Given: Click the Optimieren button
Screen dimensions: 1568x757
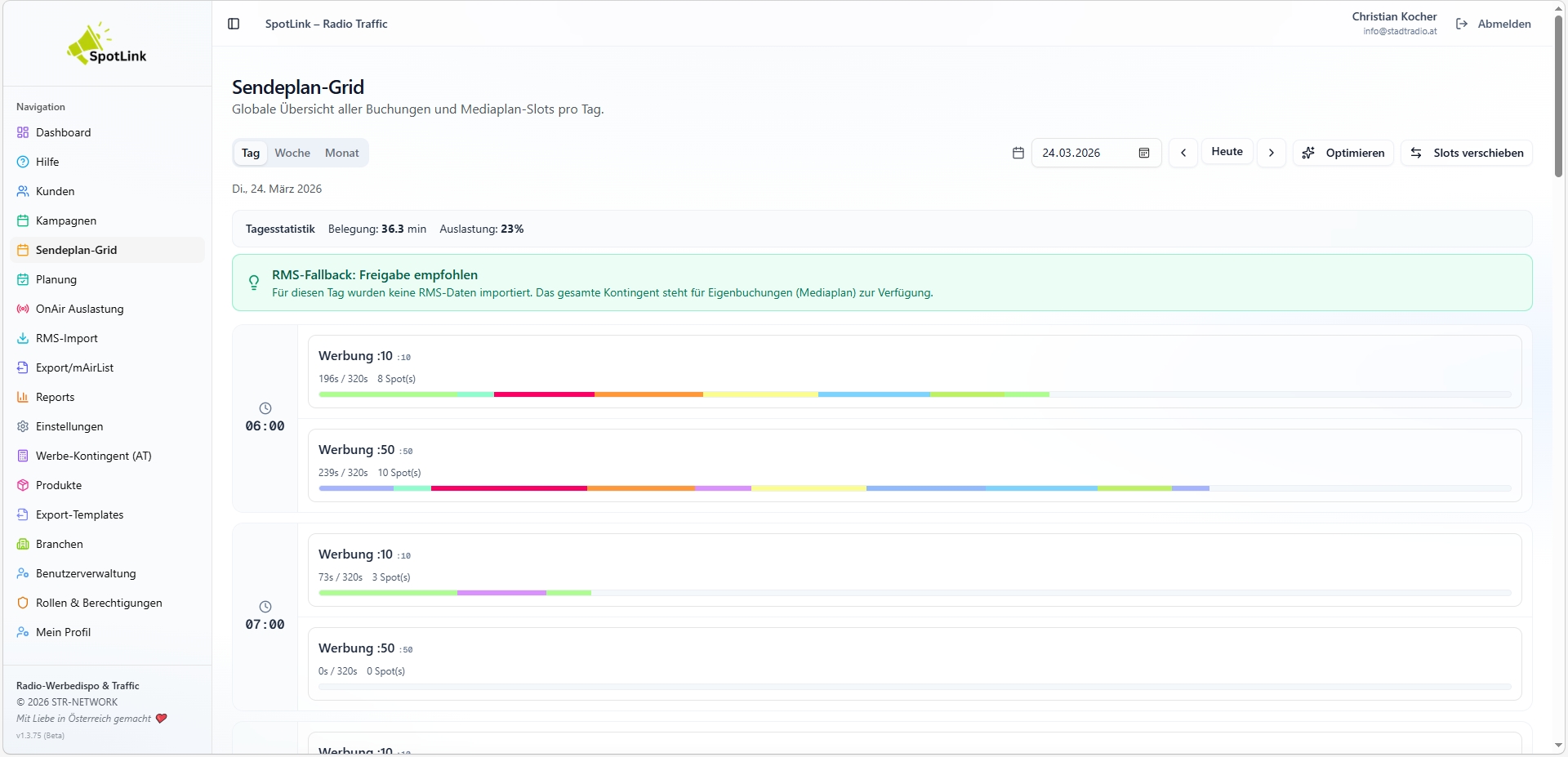Looking at the screenshot, I should point(1343,153).
